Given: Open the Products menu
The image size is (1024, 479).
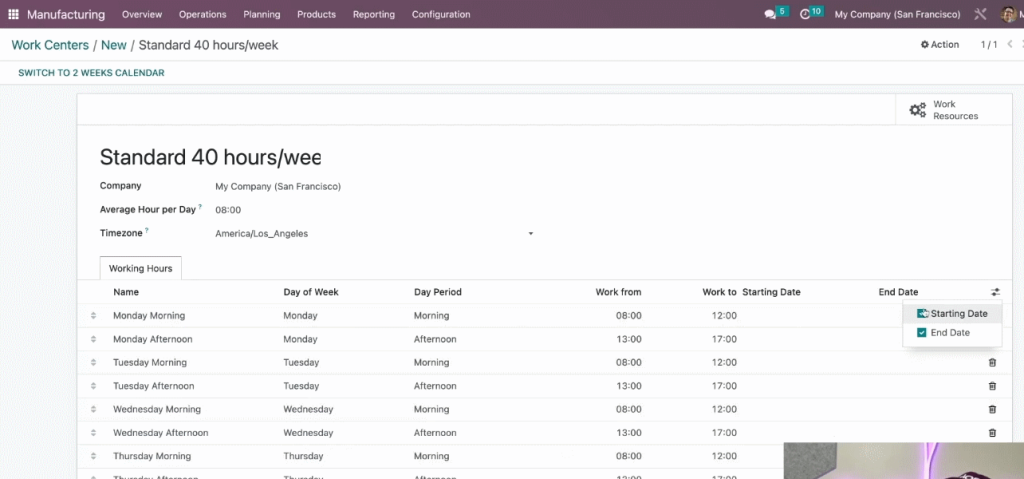Looking at the screenshot, I should click(x=316, y=14).
